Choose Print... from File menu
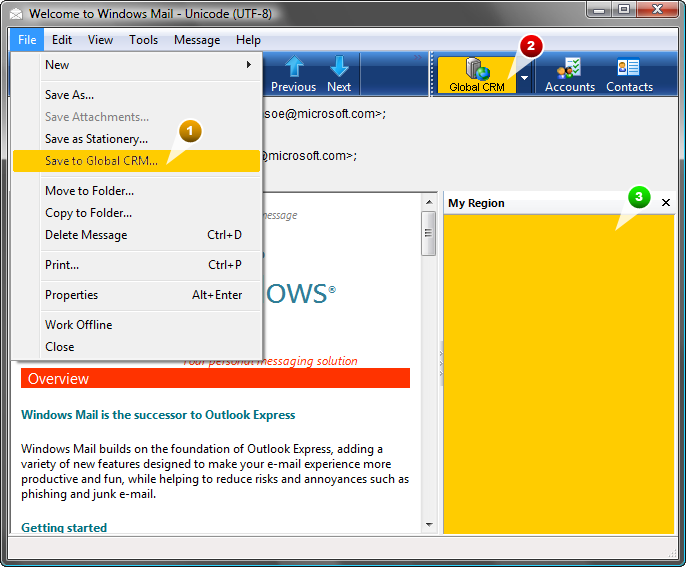 point(136,265)
